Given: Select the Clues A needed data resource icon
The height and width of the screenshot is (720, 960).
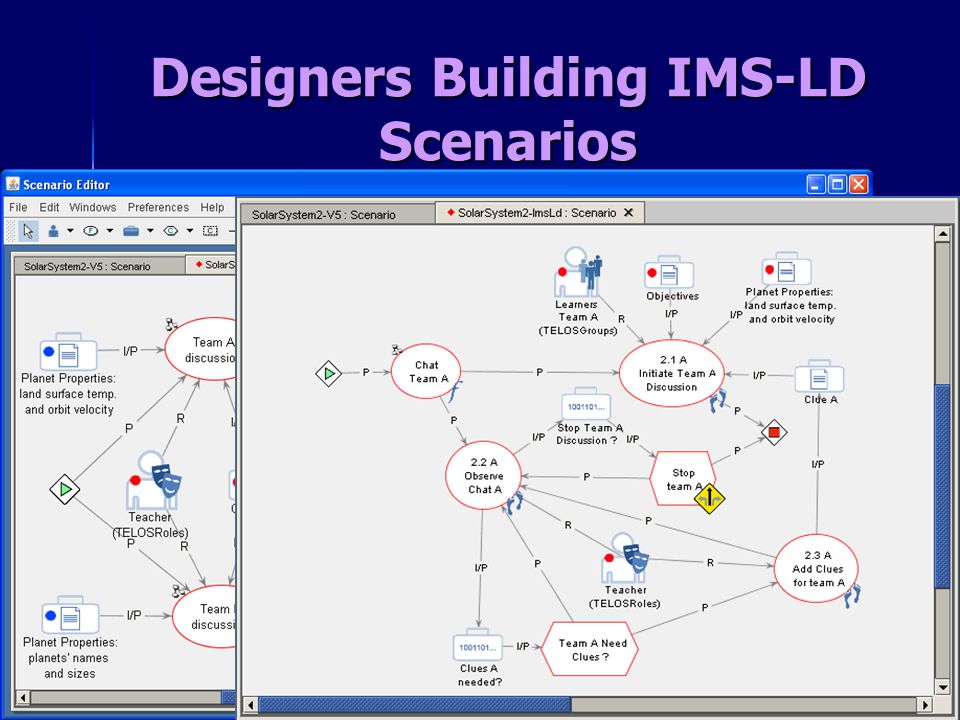Looking at the screenshot, I should pos(478,644).
